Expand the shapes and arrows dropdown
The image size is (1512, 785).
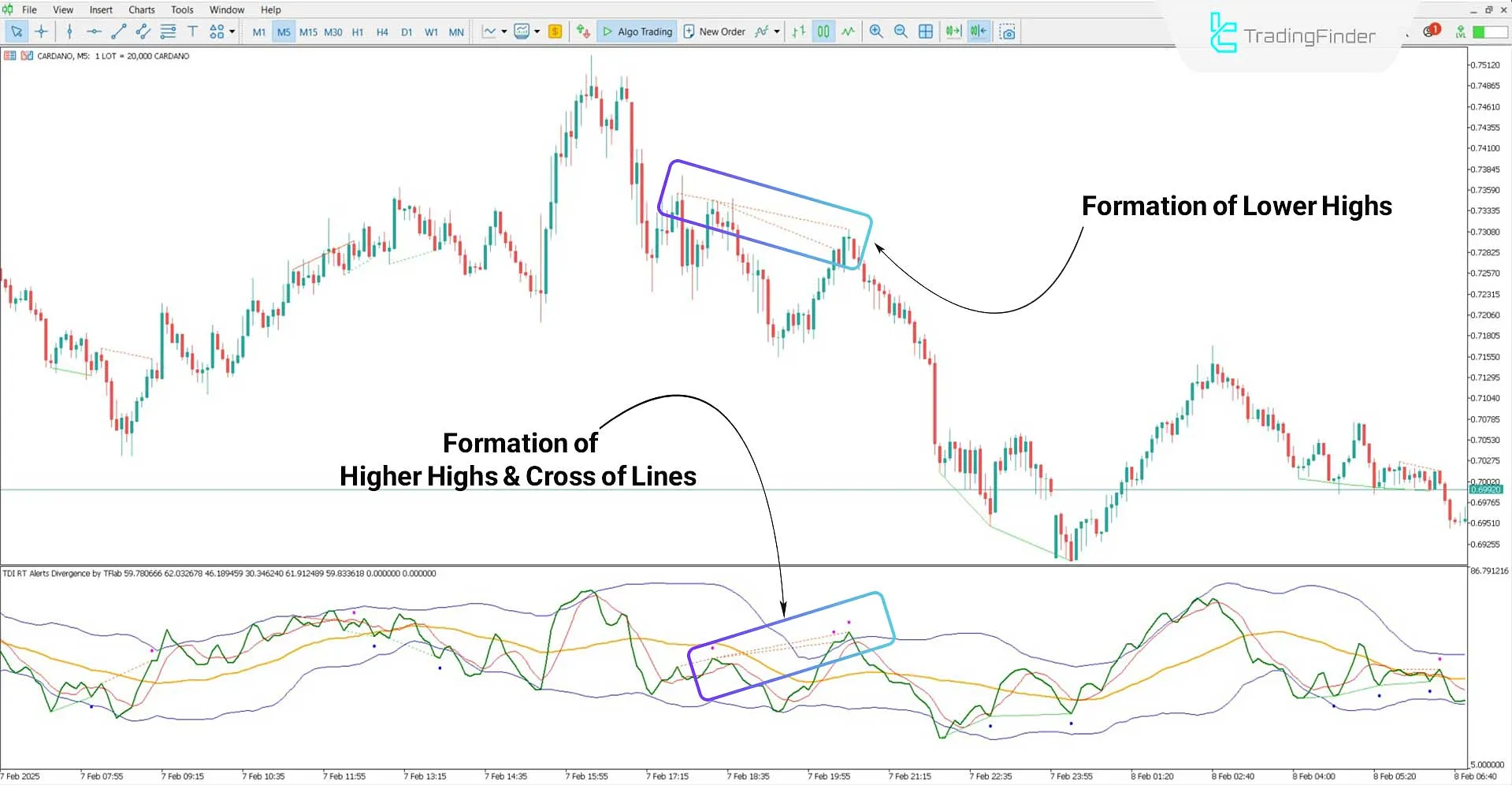pos(231,32)
